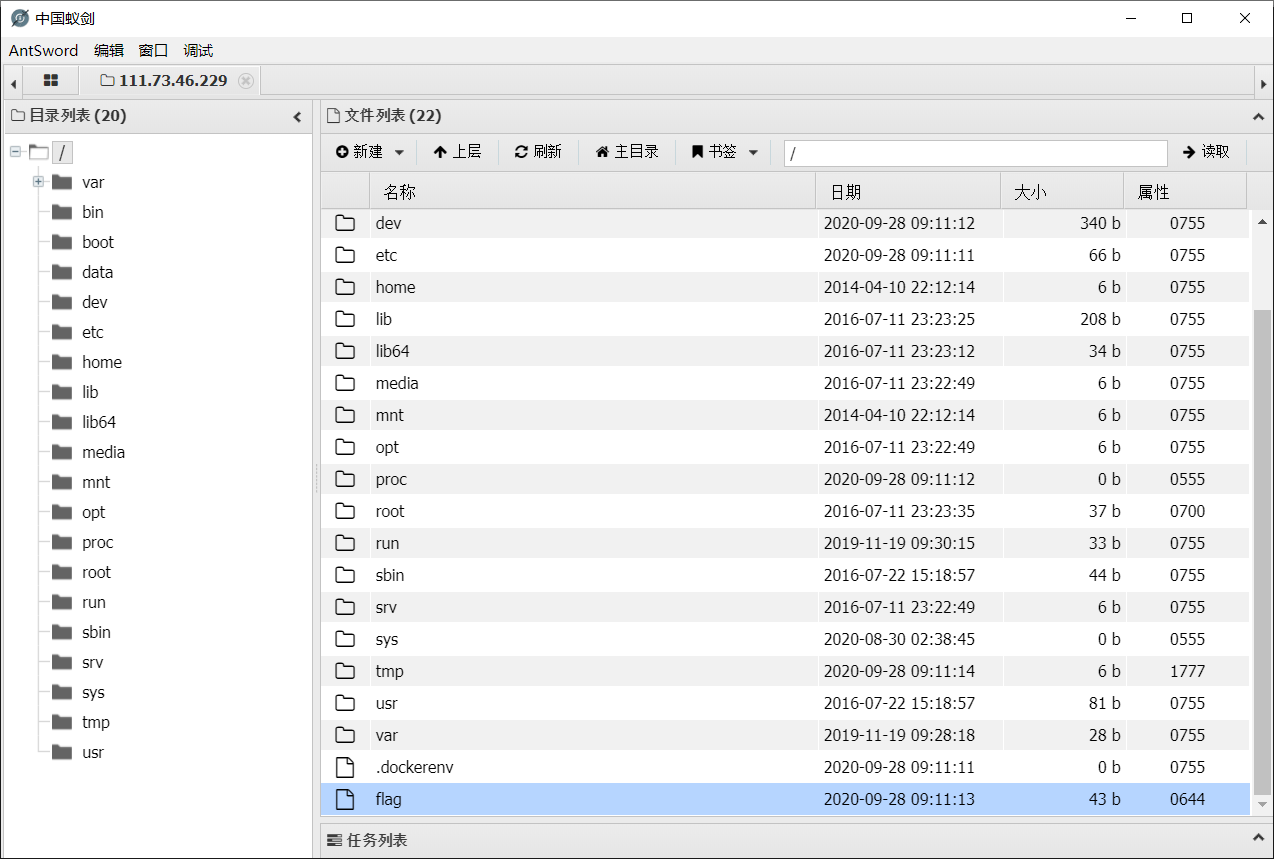Select the home row in the file list
The width and height of the screenshot is (1274, 859).
(785, 287)
